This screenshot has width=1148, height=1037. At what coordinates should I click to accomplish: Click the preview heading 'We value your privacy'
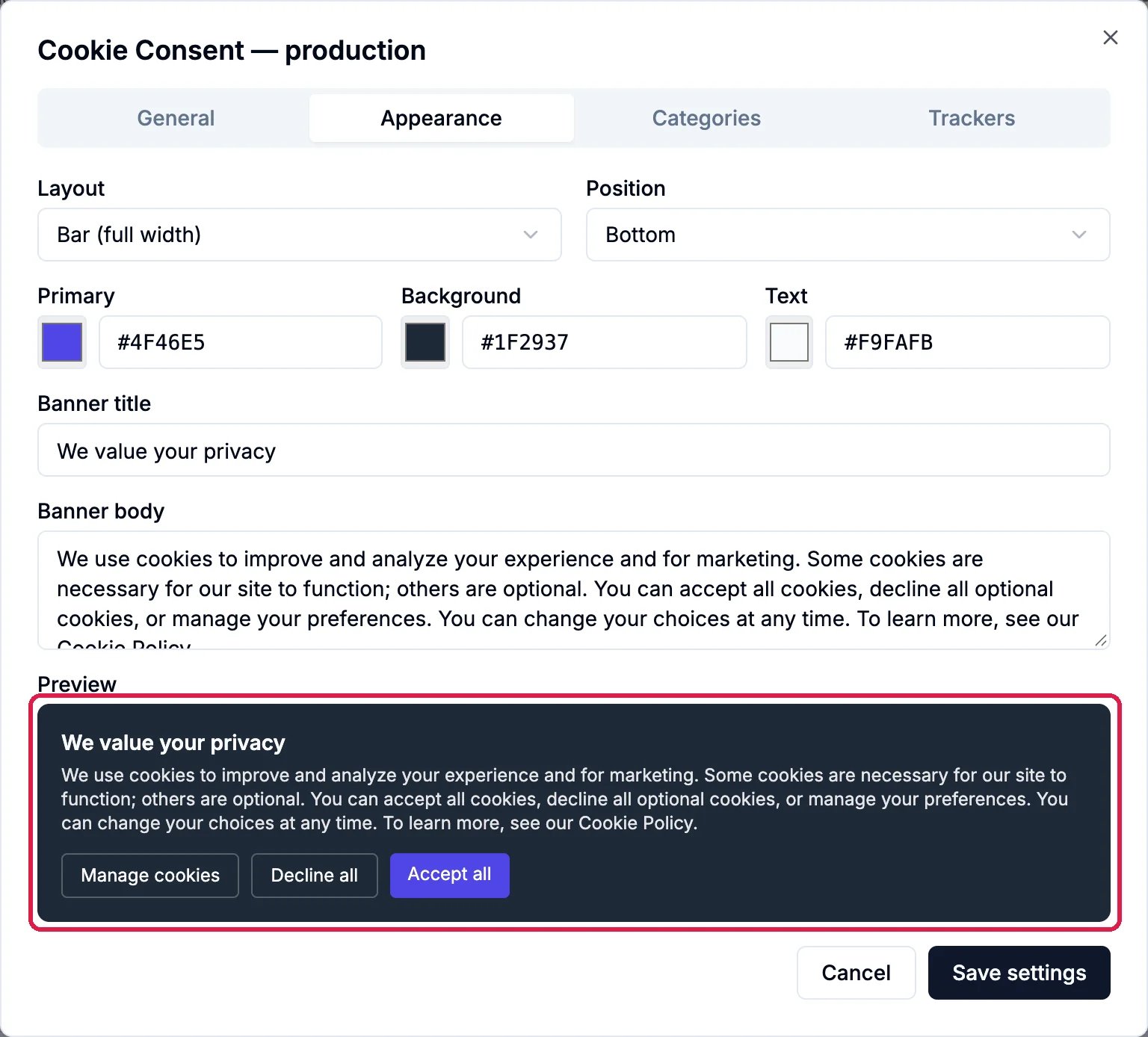coord(173,743)
